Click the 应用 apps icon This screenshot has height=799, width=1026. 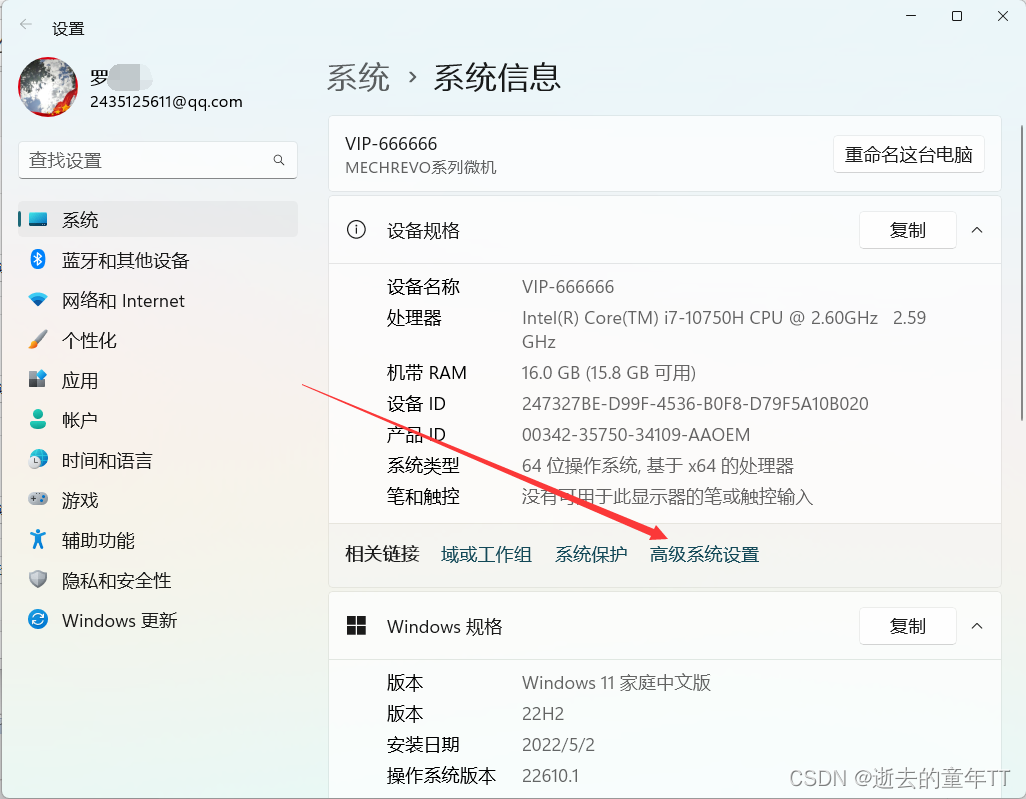(38, 380)
